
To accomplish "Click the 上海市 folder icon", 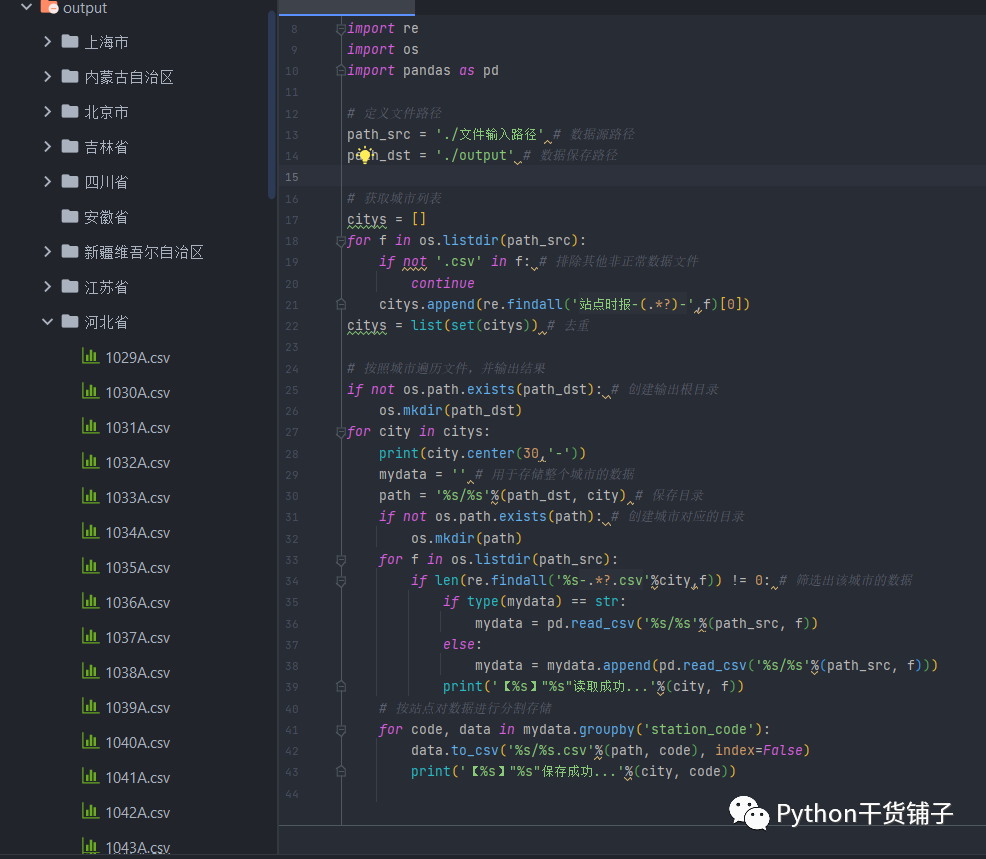I will point(70,42).
